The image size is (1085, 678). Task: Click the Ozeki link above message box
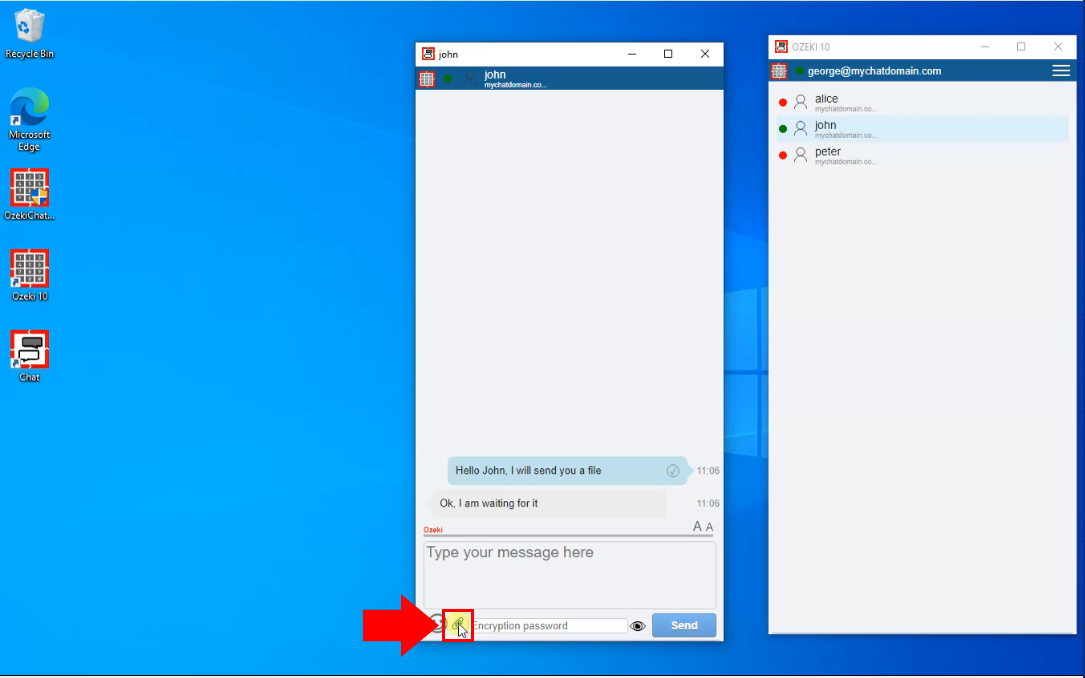432,530
